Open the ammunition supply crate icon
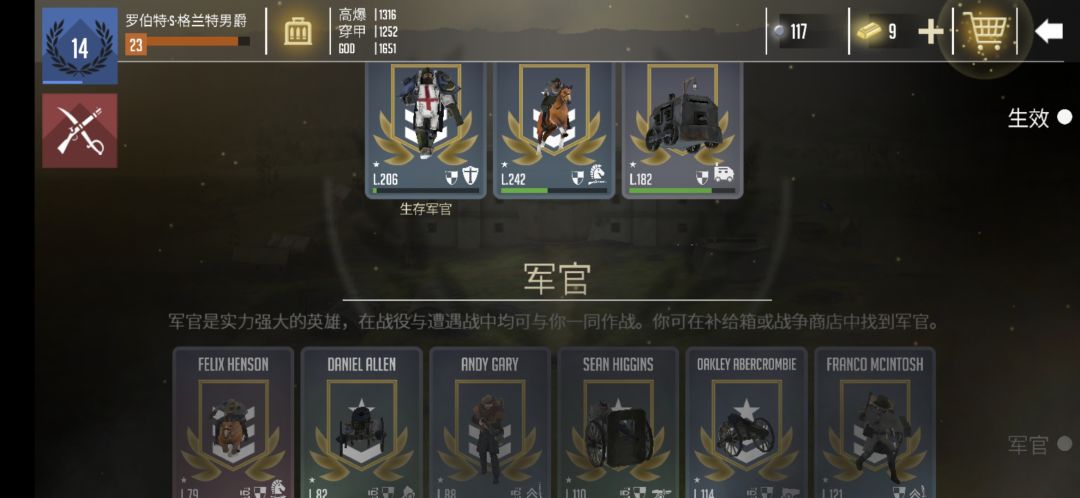The height and width of the screenshot is (498, 1080). pos(298,31)
